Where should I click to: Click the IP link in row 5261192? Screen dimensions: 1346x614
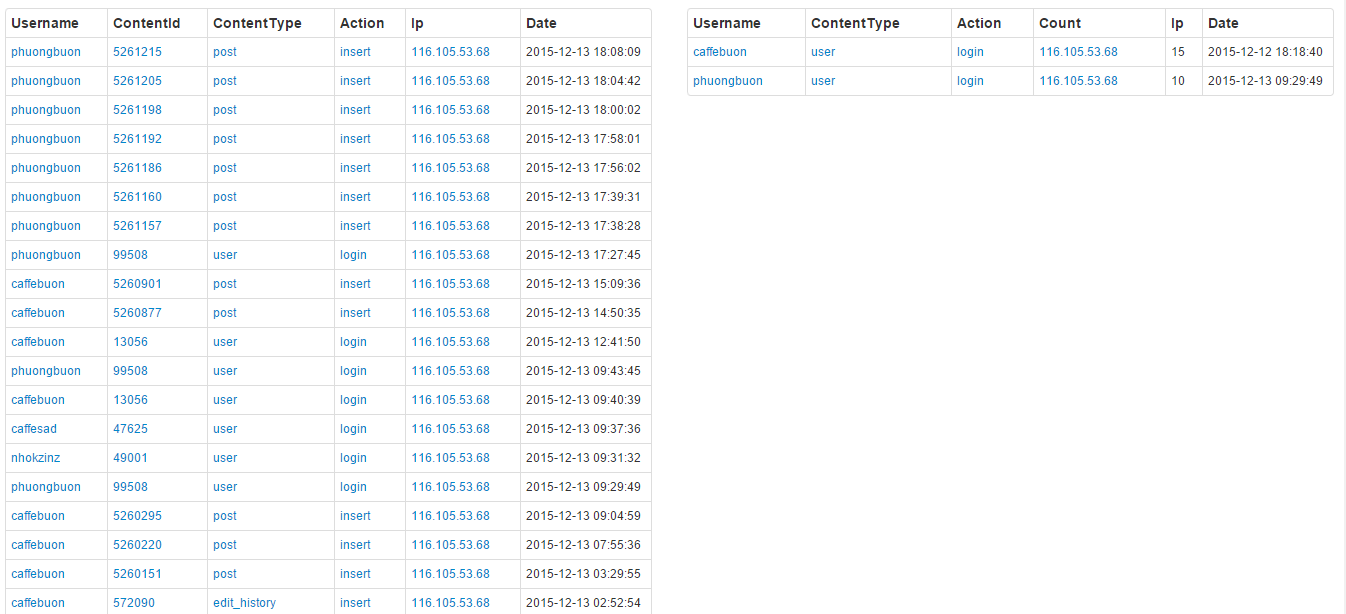[450, 139]
